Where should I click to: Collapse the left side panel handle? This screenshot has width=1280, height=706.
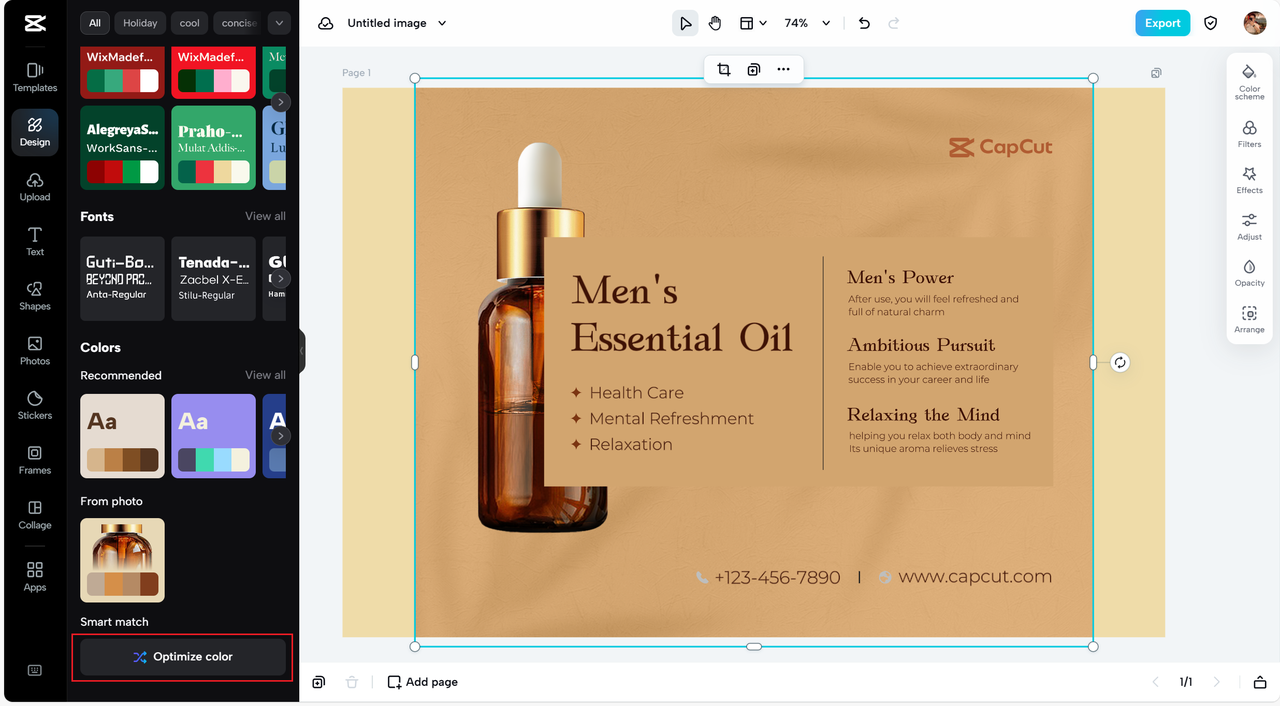(301, 353)
